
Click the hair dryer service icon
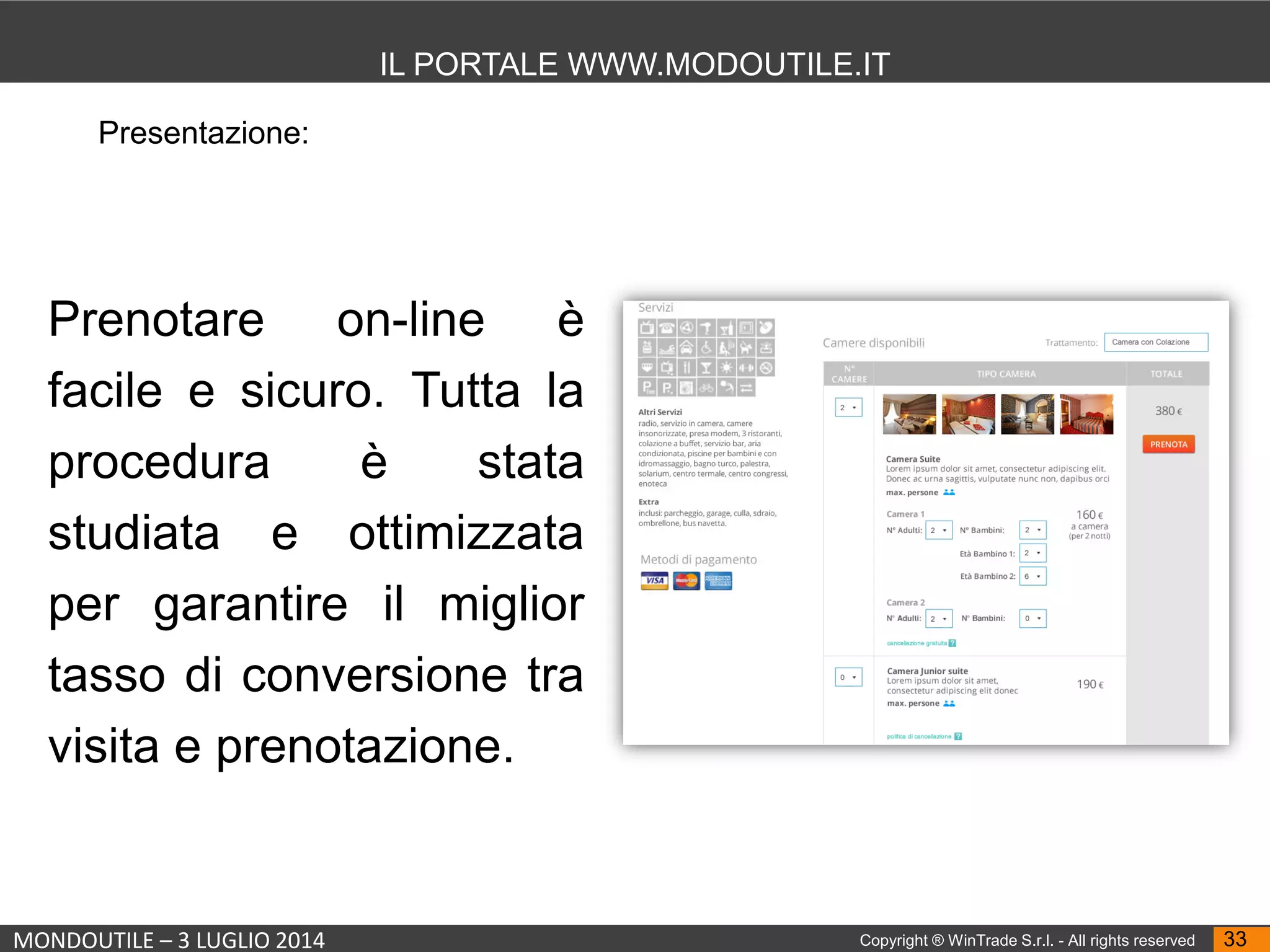pos(706,327)
